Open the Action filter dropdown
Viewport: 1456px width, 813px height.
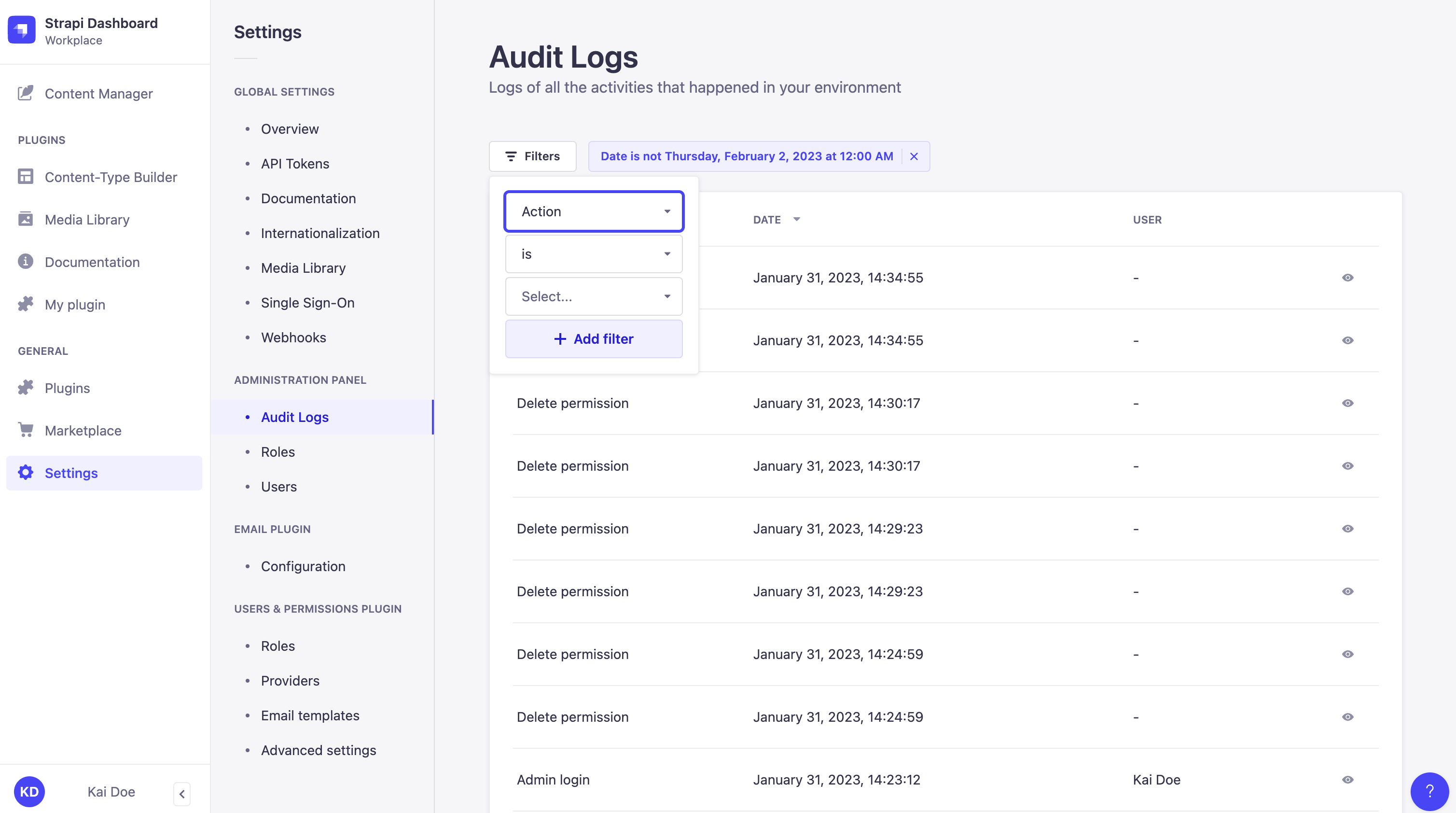(594, 211)
